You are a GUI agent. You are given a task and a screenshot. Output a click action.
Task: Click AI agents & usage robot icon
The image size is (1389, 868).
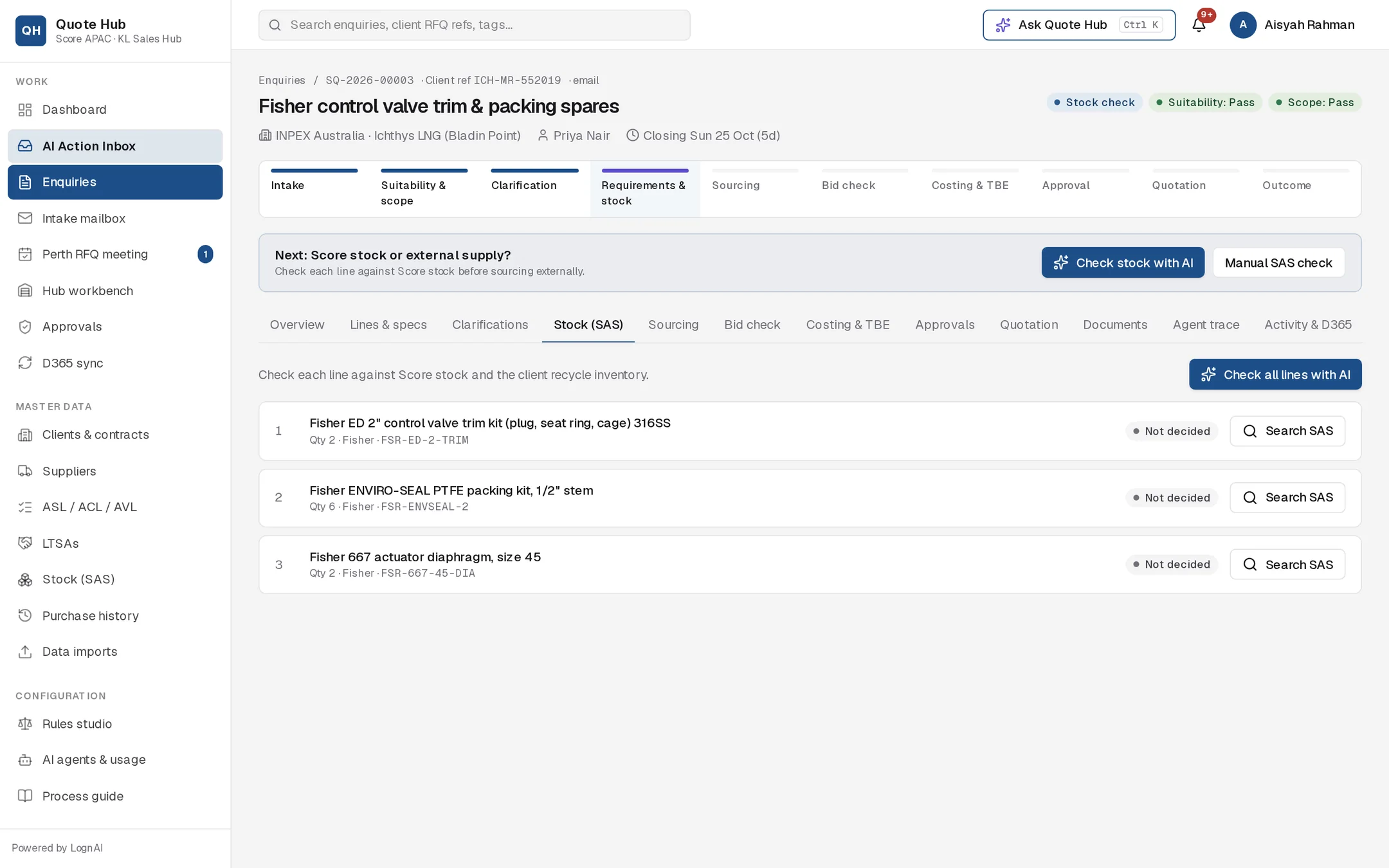click(x=25, y=760)
